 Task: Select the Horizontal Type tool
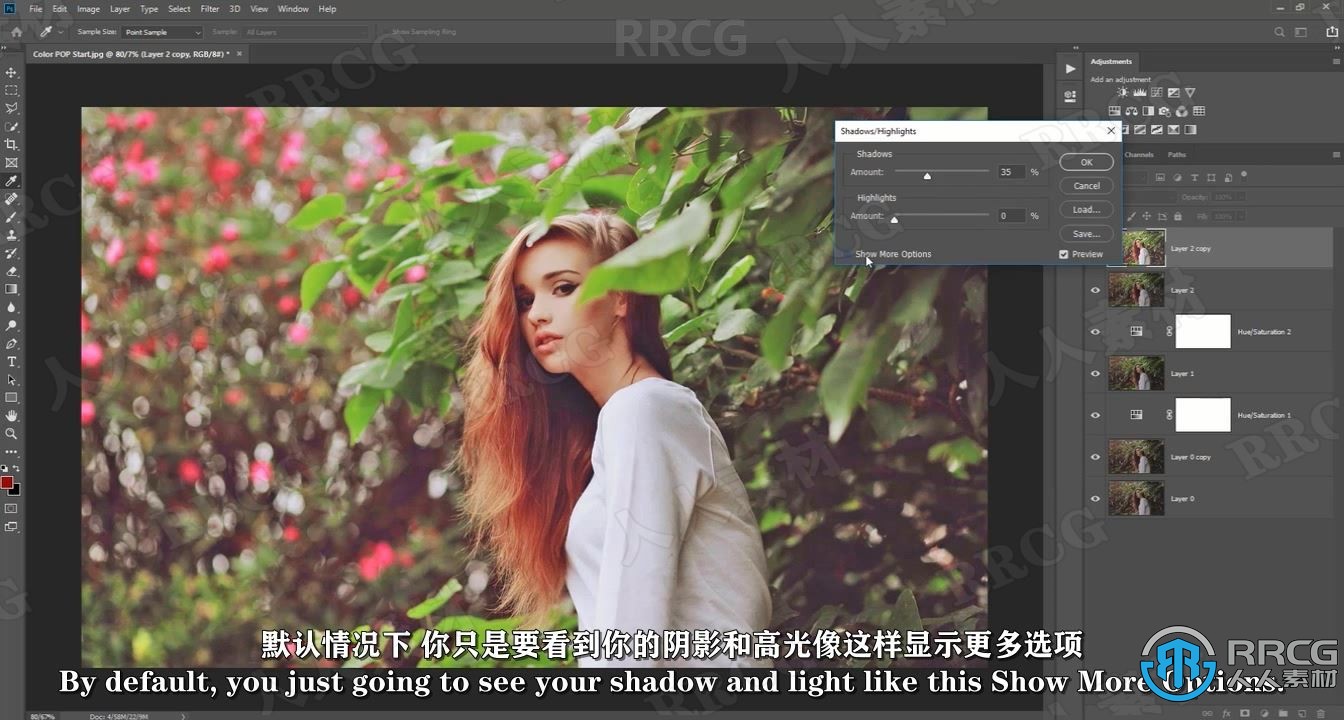point(12,361)
